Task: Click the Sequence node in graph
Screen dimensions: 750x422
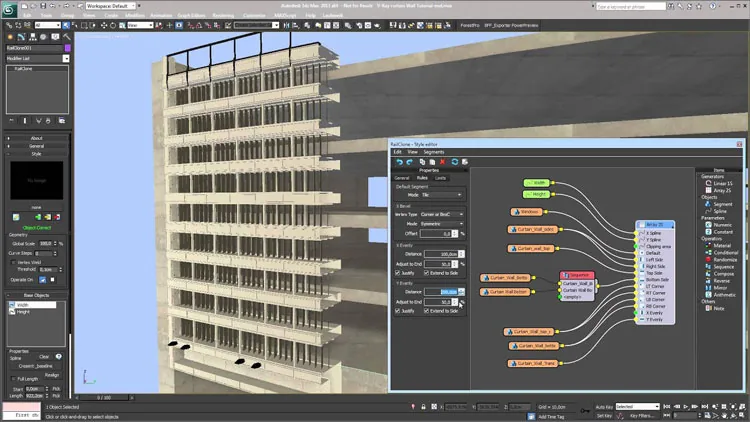Action: (577, 275)
